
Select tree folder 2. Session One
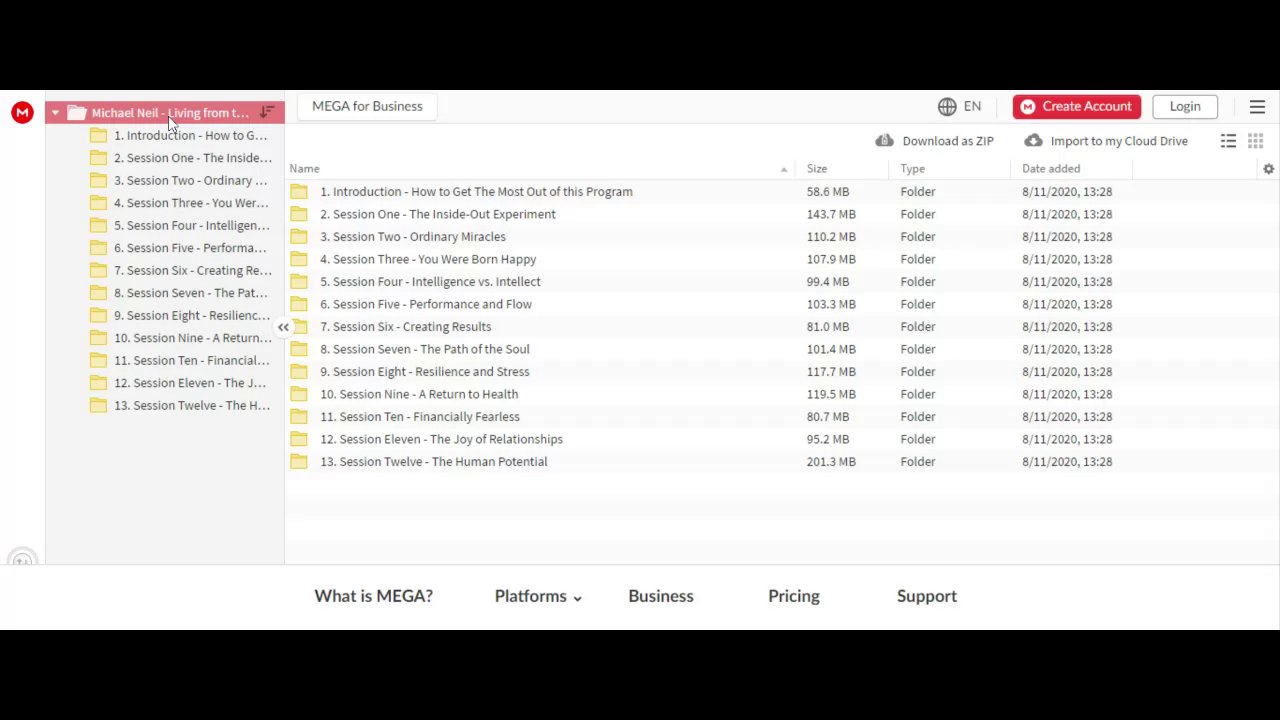[179, 158]
